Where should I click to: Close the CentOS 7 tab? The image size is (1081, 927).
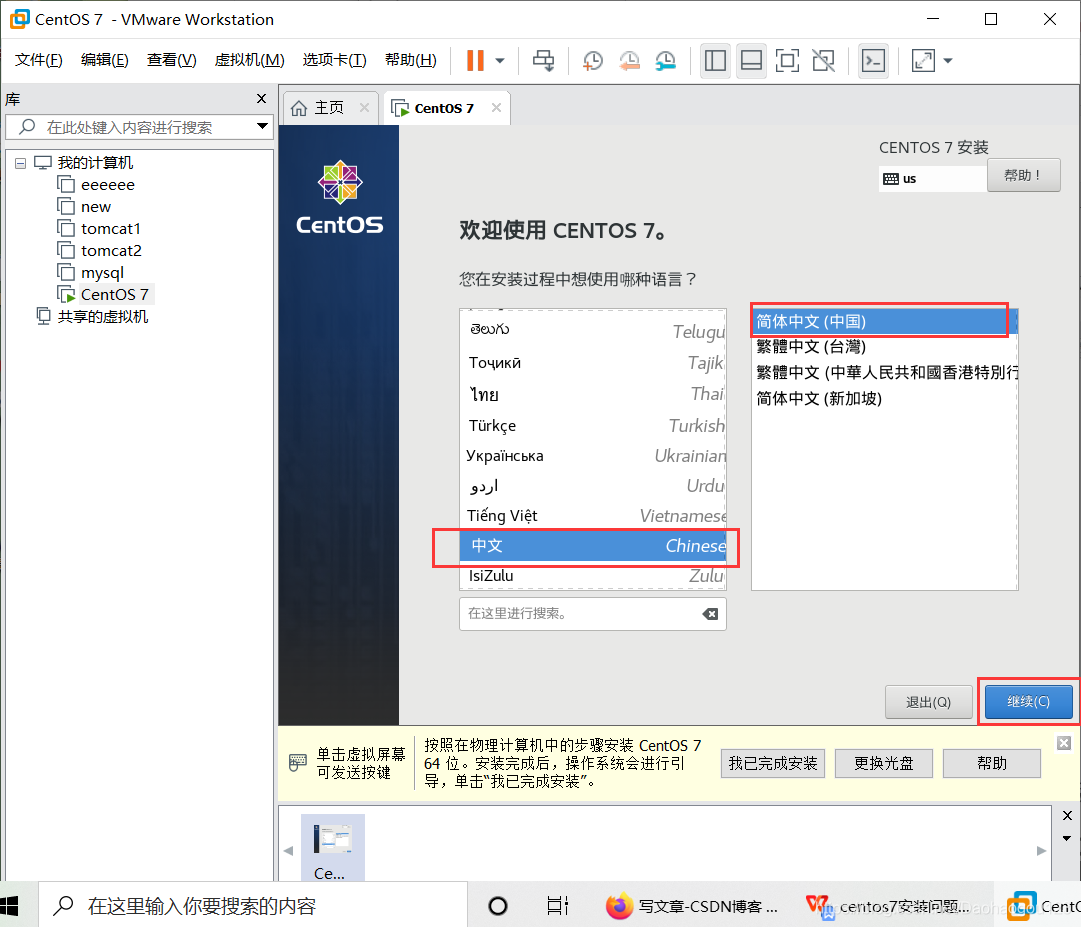(496, 108)
